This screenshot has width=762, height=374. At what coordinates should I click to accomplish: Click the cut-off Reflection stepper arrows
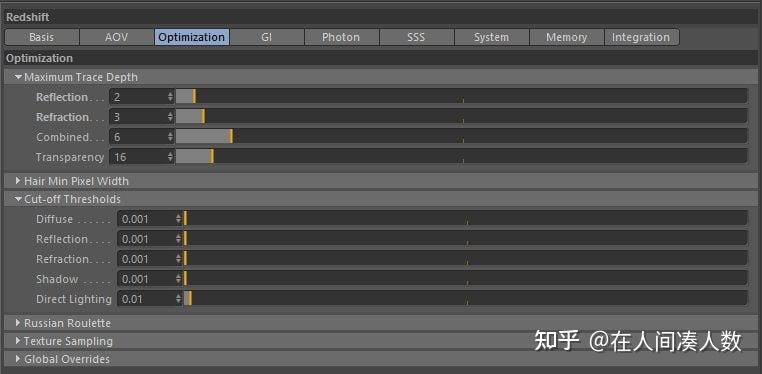(178, 238)
